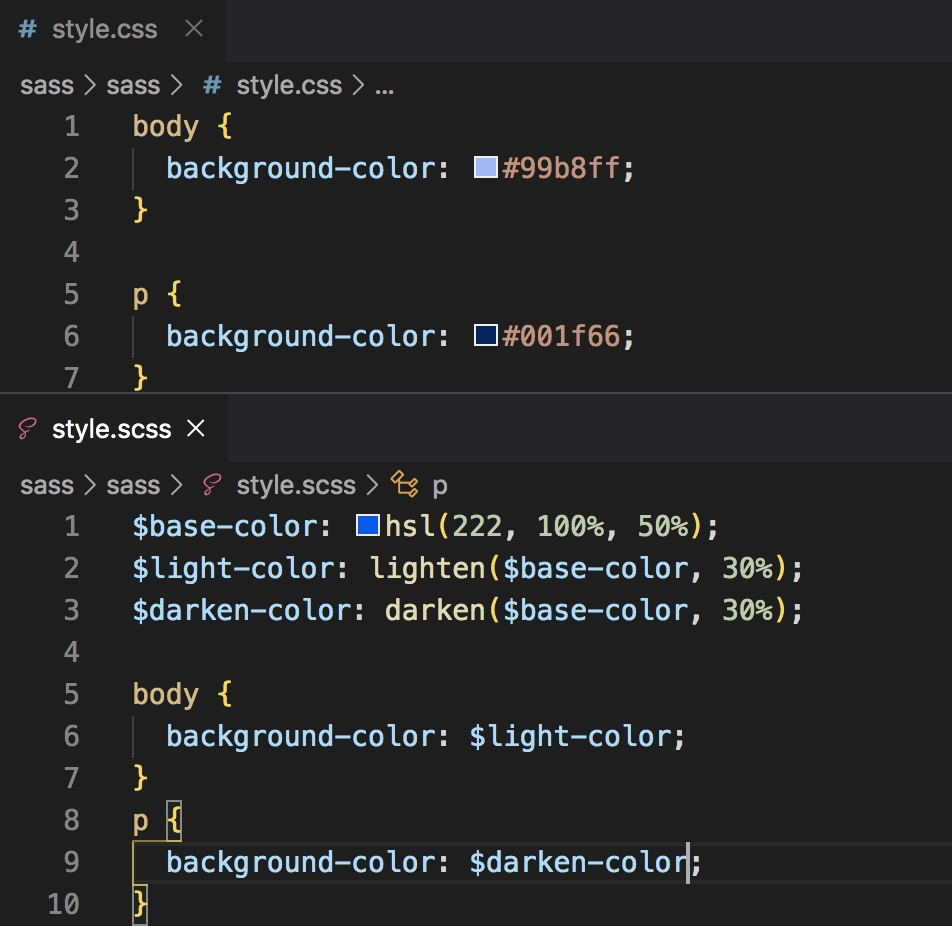Click '$darken-color' value on line 9 of style.scss
The height and width of the screenshot is (926, 952).
pos(579,863)
